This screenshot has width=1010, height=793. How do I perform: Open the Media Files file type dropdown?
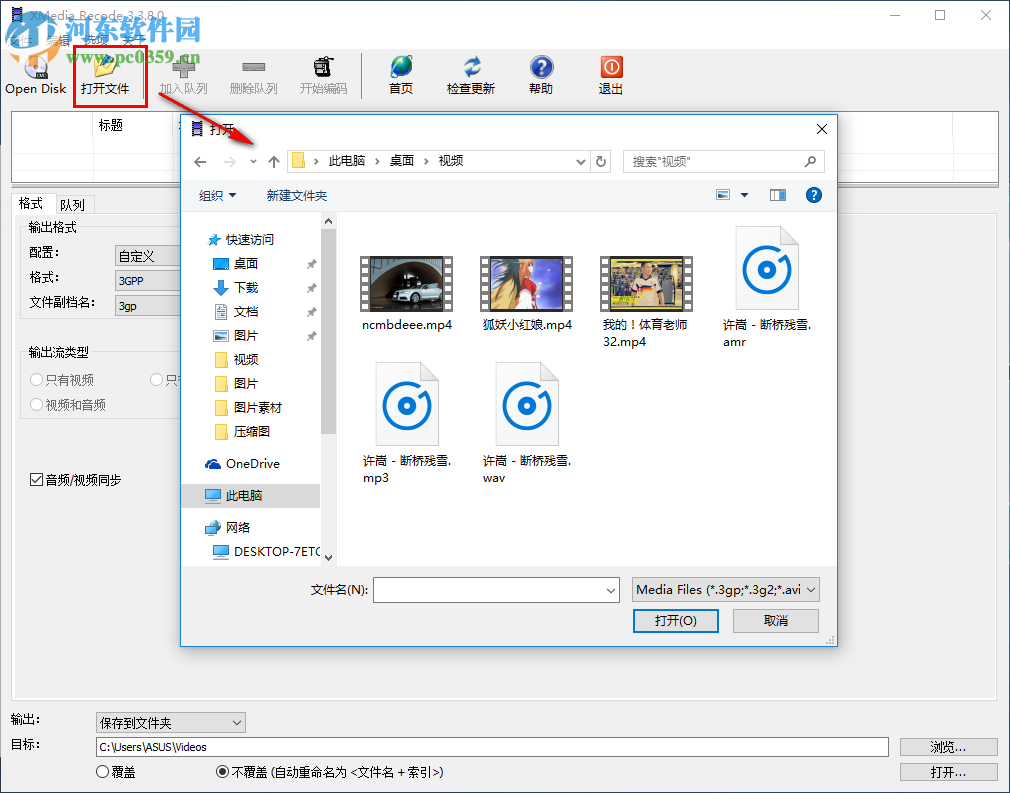pyautogui.click(x=722, y=589)
